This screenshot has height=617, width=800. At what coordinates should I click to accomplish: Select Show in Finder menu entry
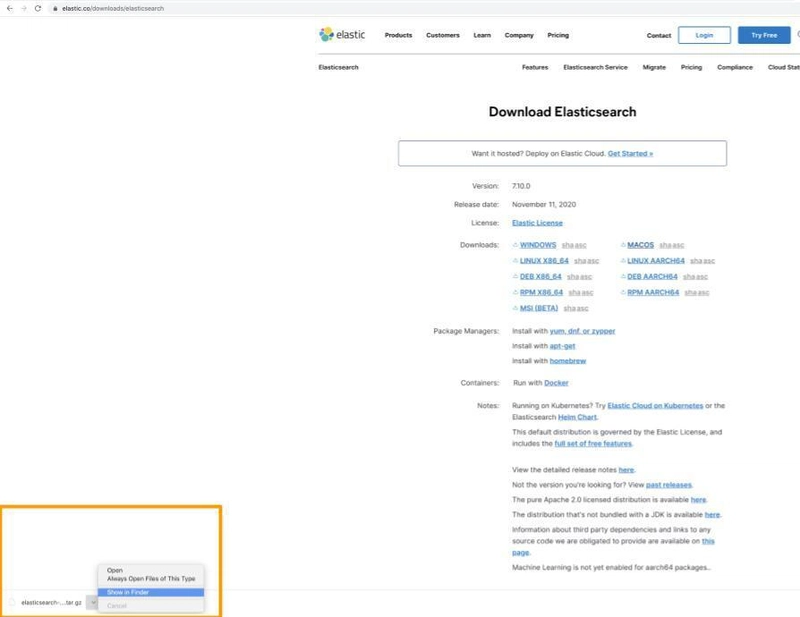(x=151, y=592)
